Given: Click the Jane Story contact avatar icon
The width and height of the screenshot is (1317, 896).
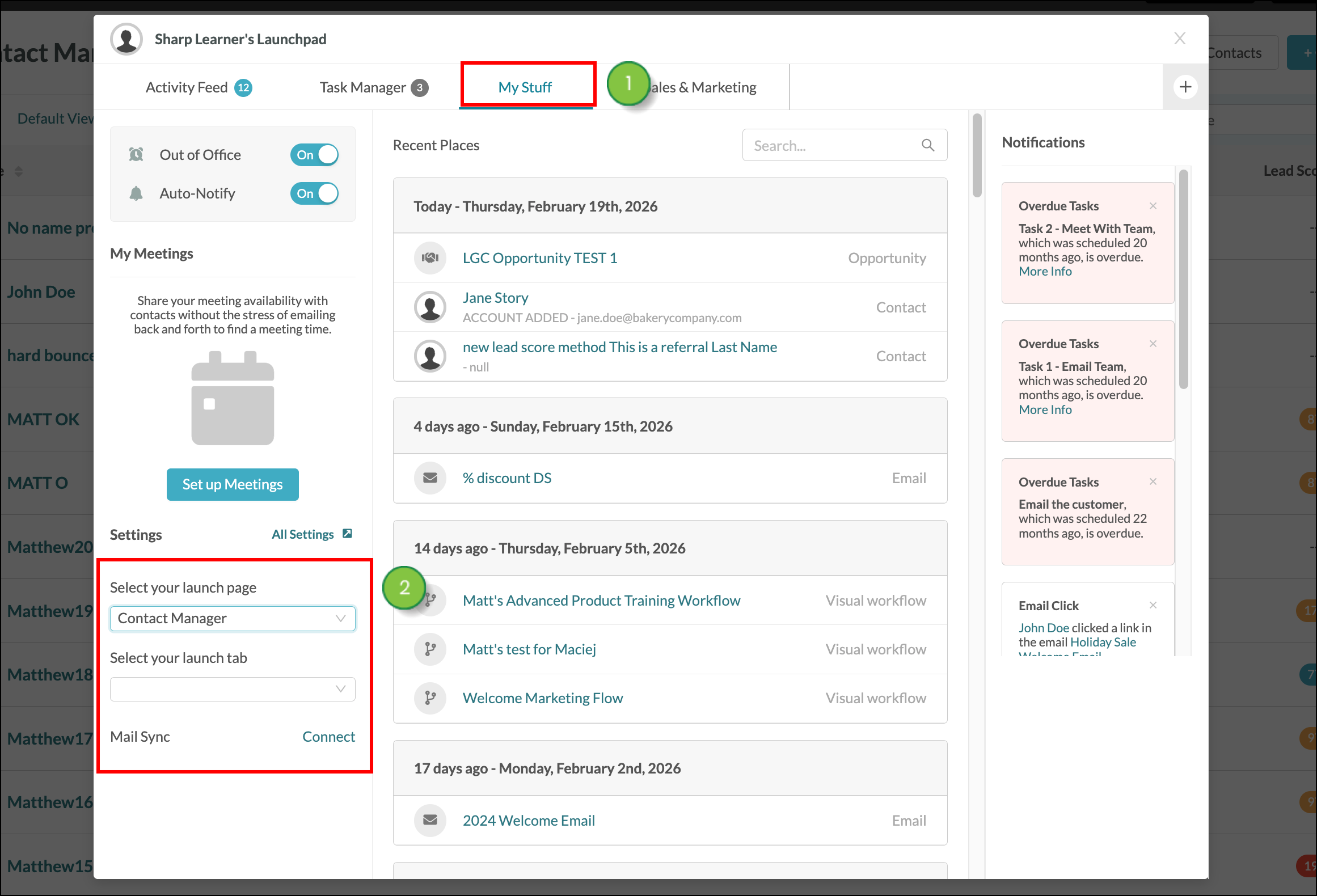Looking at the screenshot, I should click(x=430, y=307).
